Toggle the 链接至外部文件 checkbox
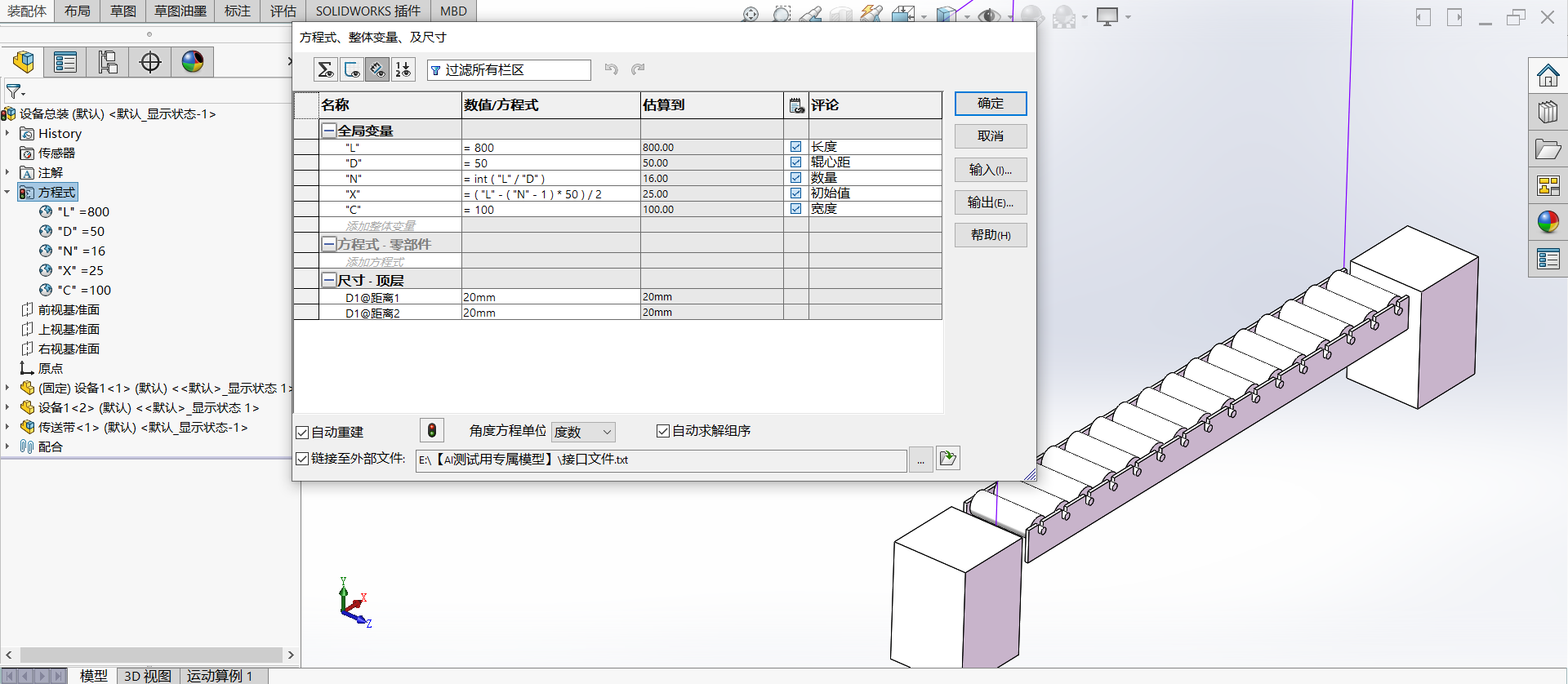Screen dimensions: 1568x684 coord(302,459)
